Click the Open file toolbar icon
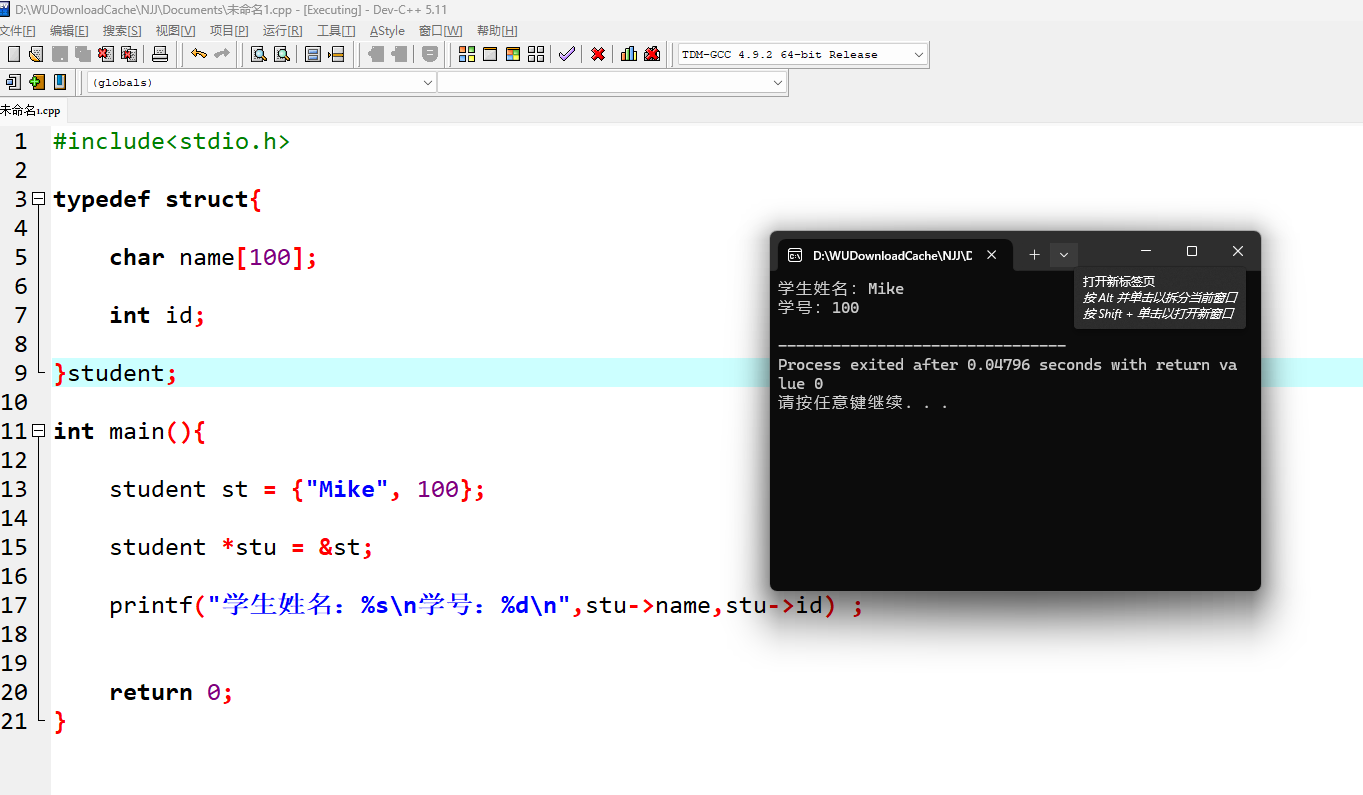Image resolution: width=1363 pixels, height=795 pixels. pyautogui.click(x=36, y=54)
